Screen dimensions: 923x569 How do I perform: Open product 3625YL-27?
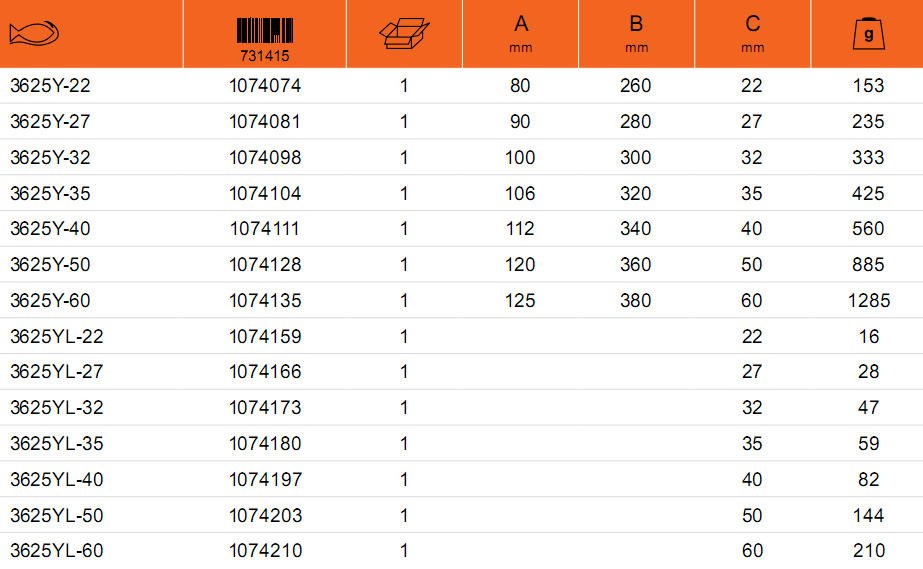[x=57, y=372]
